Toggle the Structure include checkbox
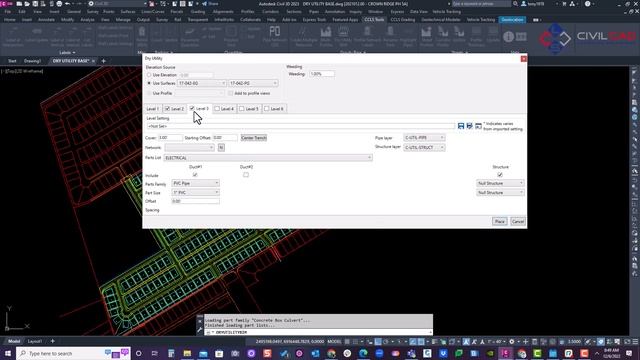 500,175
